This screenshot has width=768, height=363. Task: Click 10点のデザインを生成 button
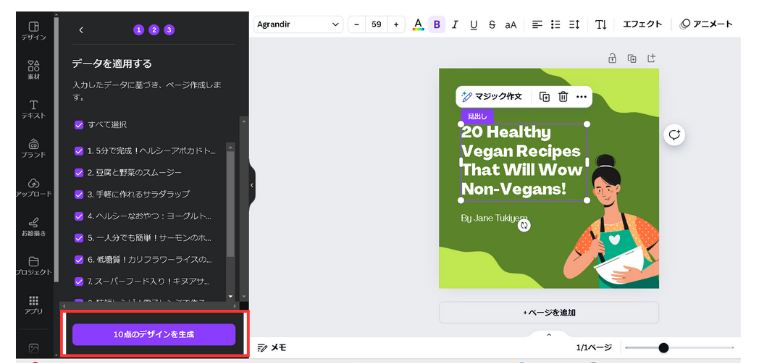[154, 335]
